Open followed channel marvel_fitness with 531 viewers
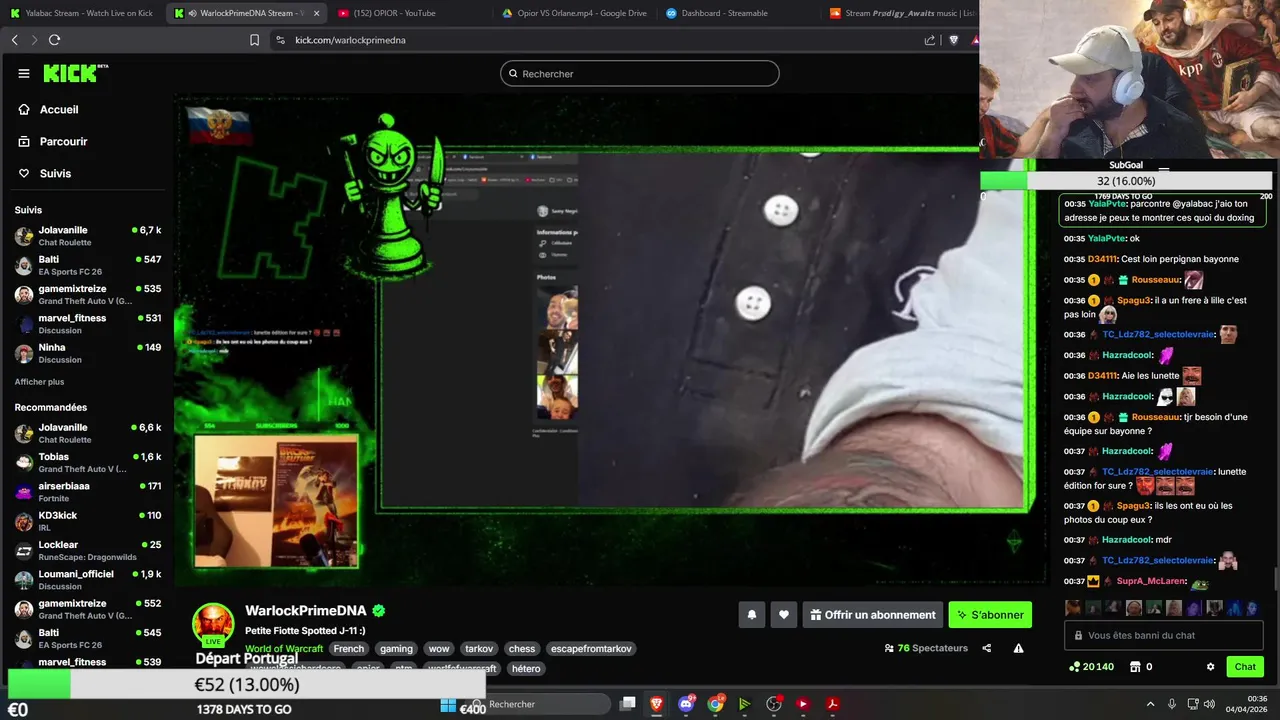Screen dimensions: 1280x720 88,324
